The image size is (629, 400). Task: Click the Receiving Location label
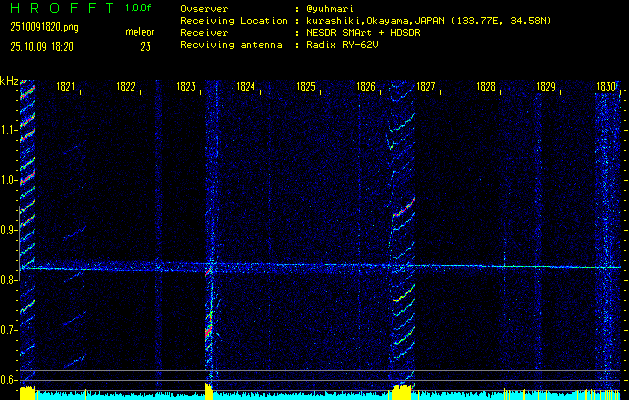[x=234, y=21]
